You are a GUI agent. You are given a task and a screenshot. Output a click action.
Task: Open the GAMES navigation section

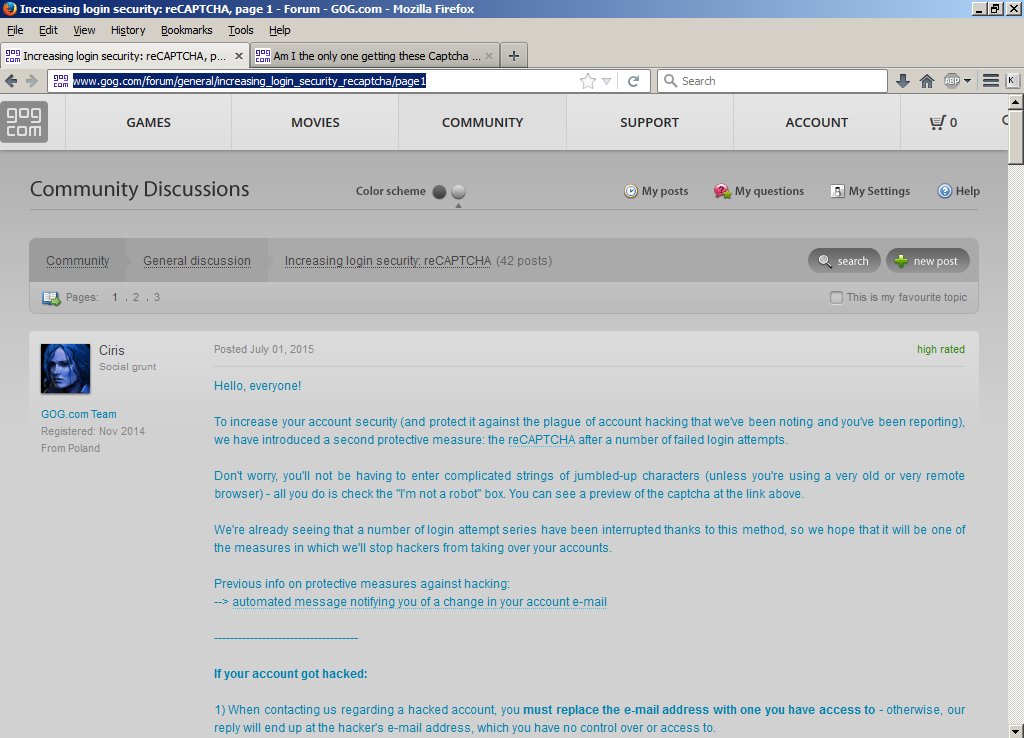click(x=149, y=122)
